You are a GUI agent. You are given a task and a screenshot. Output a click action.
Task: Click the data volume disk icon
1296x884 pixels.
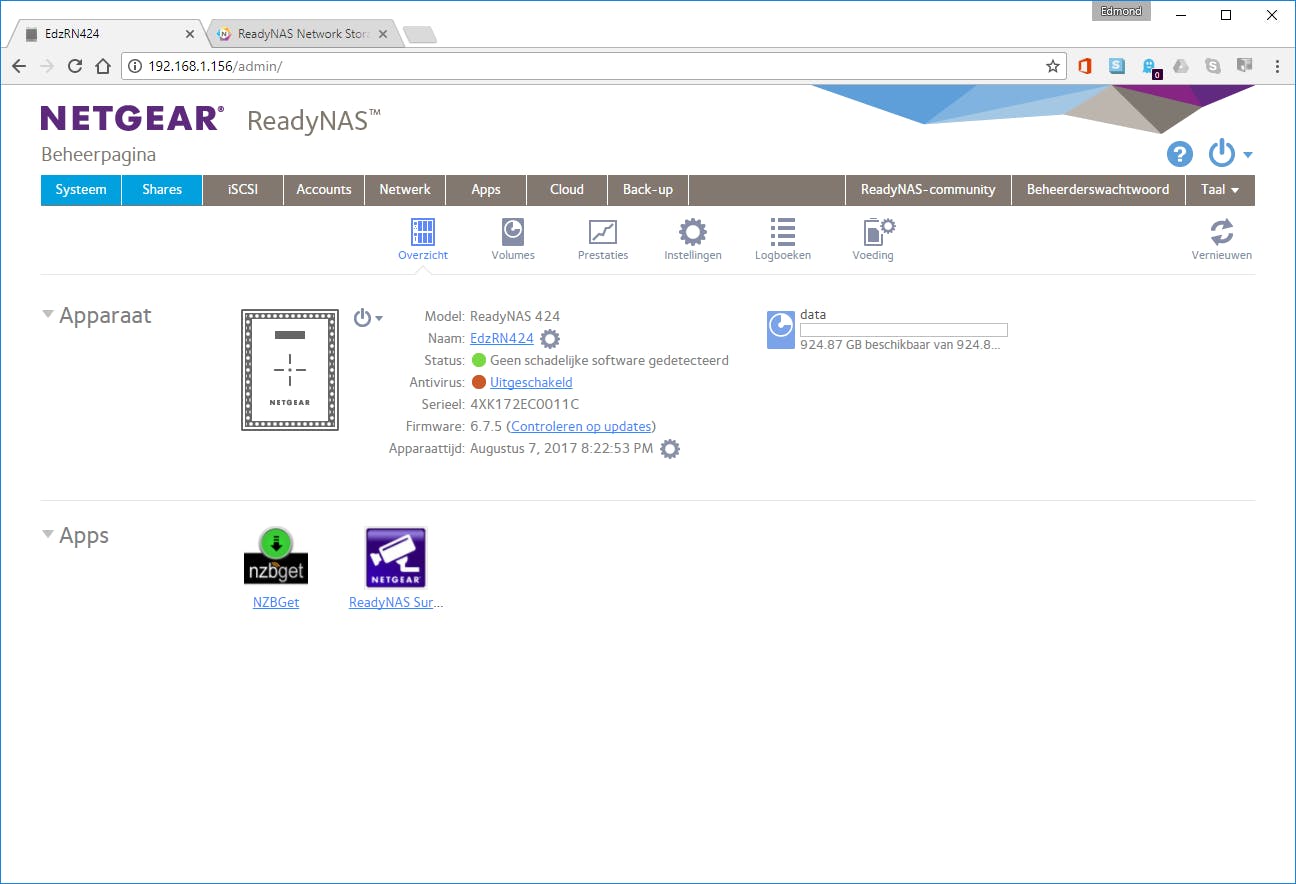(x=781, y=330)
